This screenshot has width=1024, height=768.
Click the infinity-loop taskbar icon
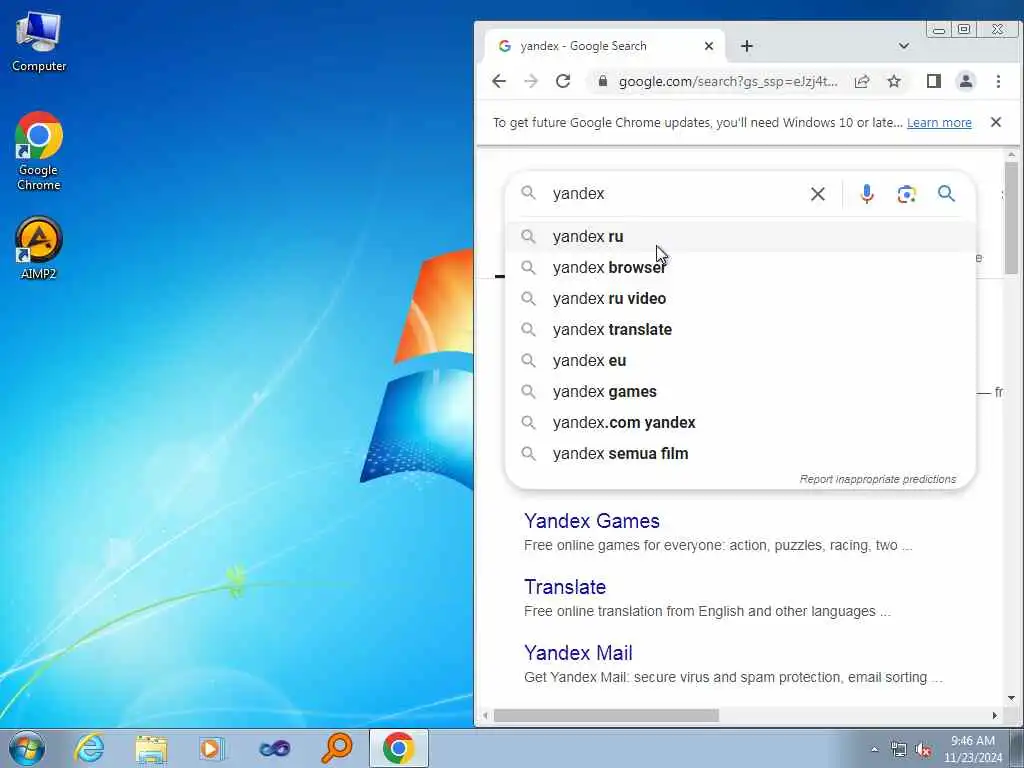coord(274,748)
